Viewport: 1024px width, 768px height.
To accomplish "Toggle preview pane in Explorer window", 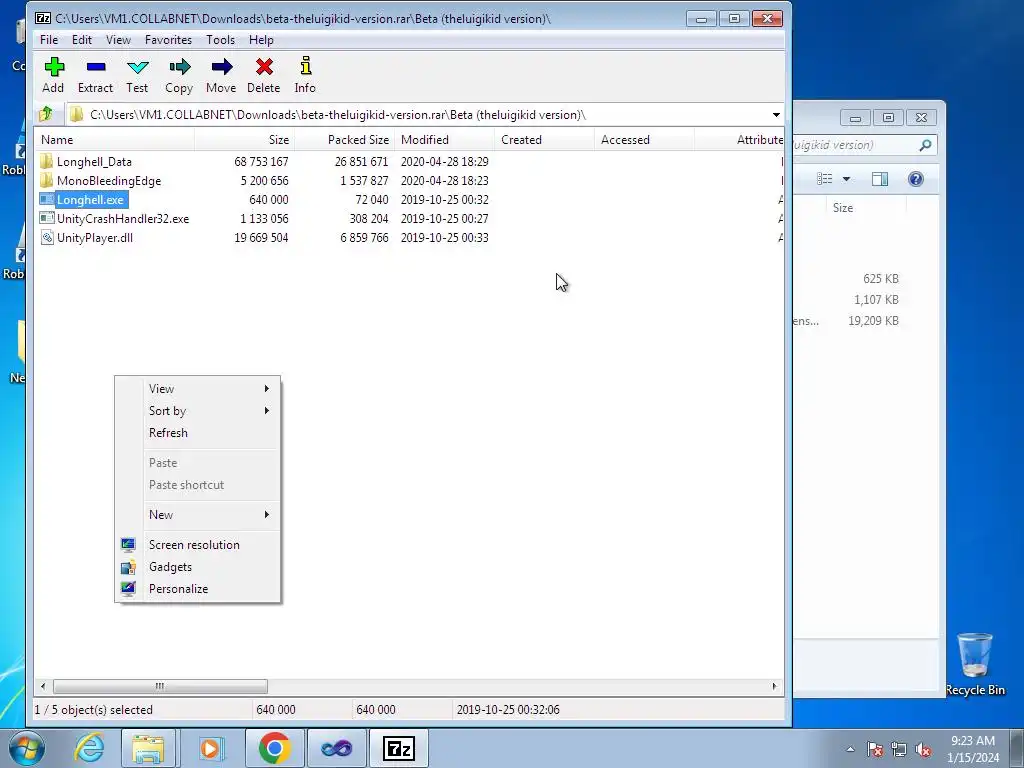I will 880,179.
